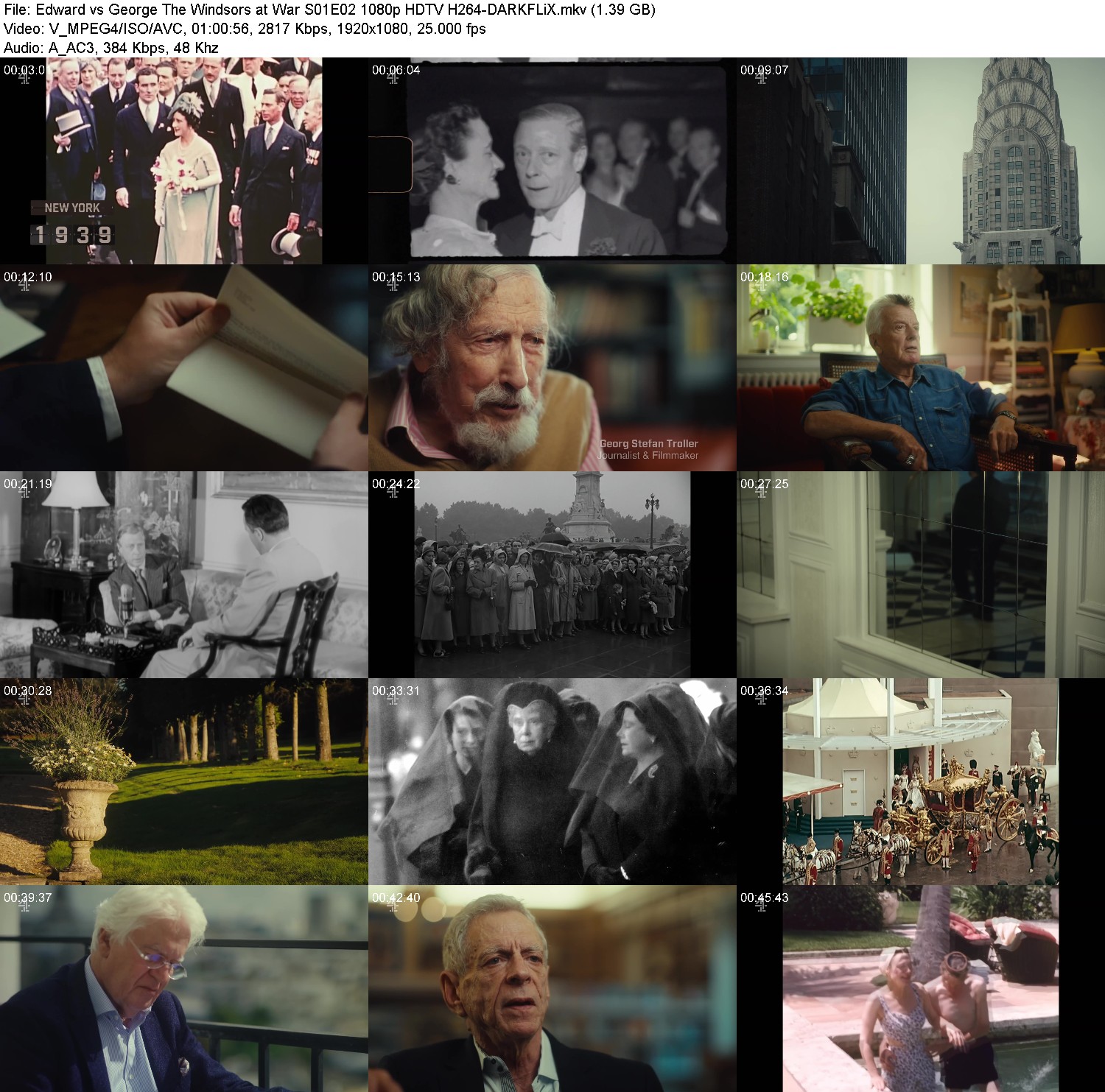
Task: Click the 00:09:07 timestamp label
Action: pyautogui.click(x=765, y=70)
